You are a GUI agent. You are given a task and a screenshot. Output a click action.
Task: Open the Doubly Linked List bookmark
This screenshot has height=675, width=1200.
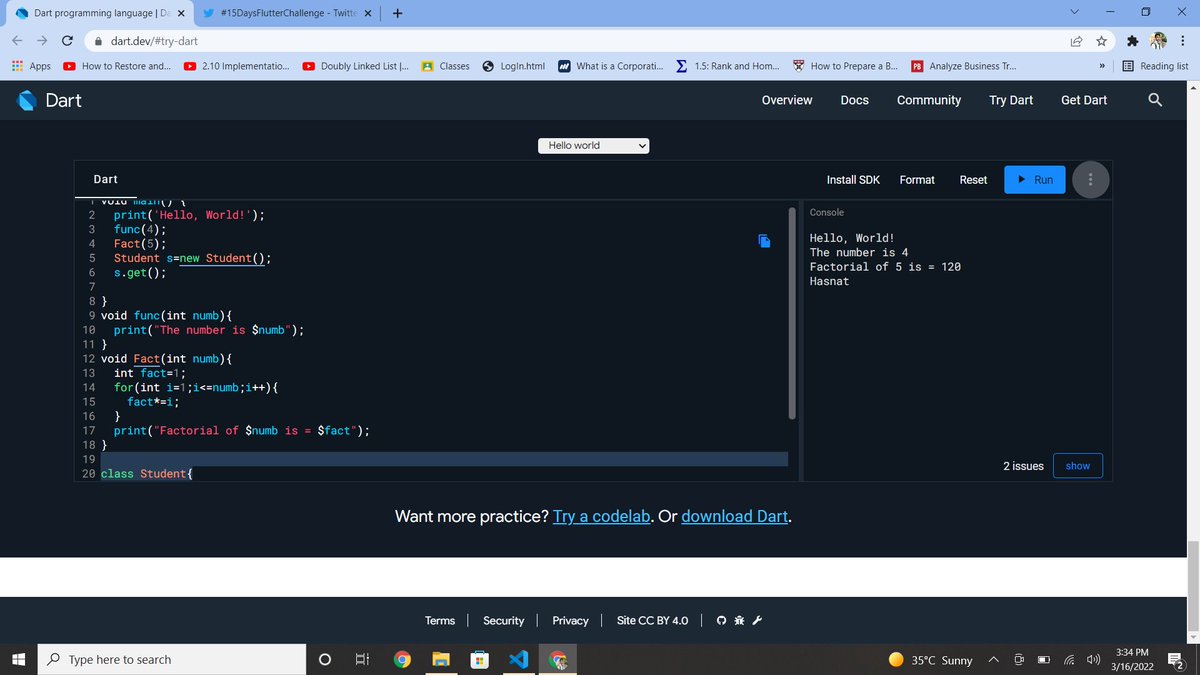tap(355, 66)
